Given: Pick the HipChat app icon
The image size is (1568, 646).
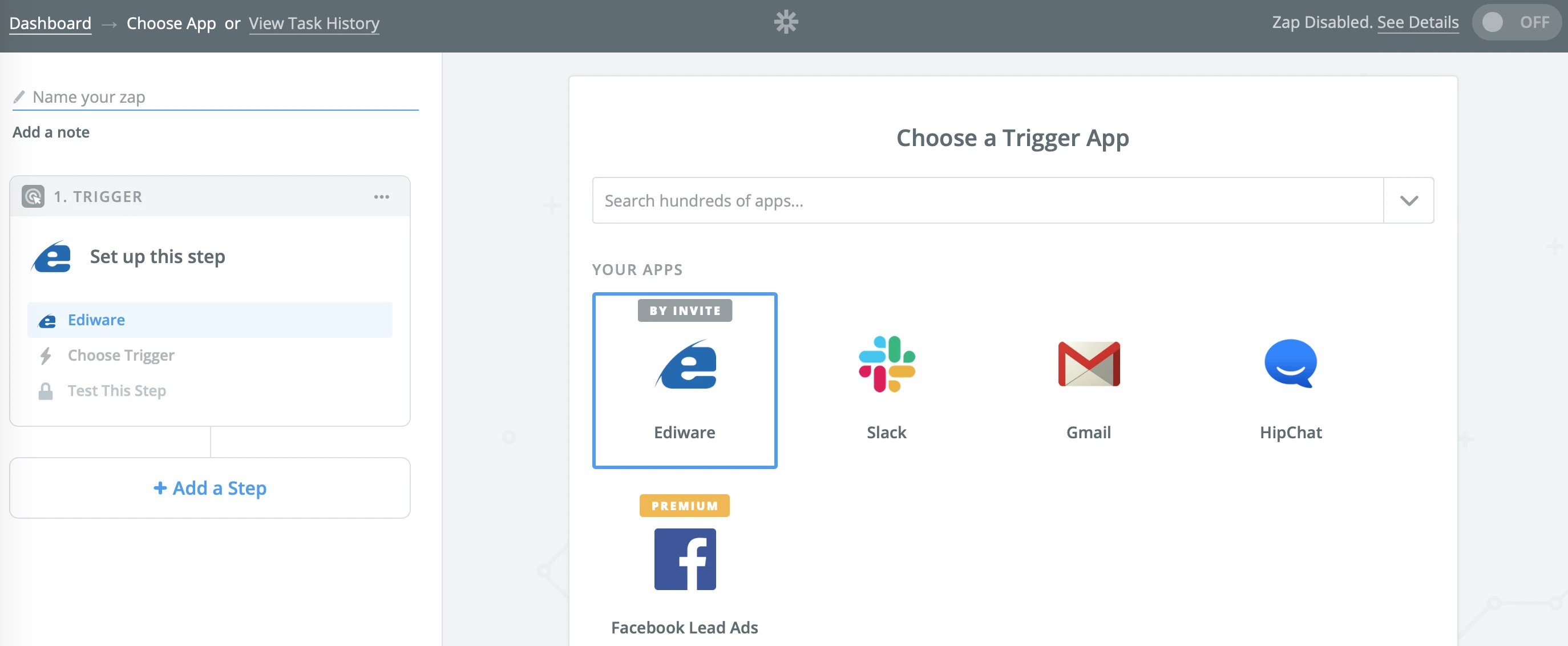Looking at the screenshot, I should click(x=1291, y=364).
